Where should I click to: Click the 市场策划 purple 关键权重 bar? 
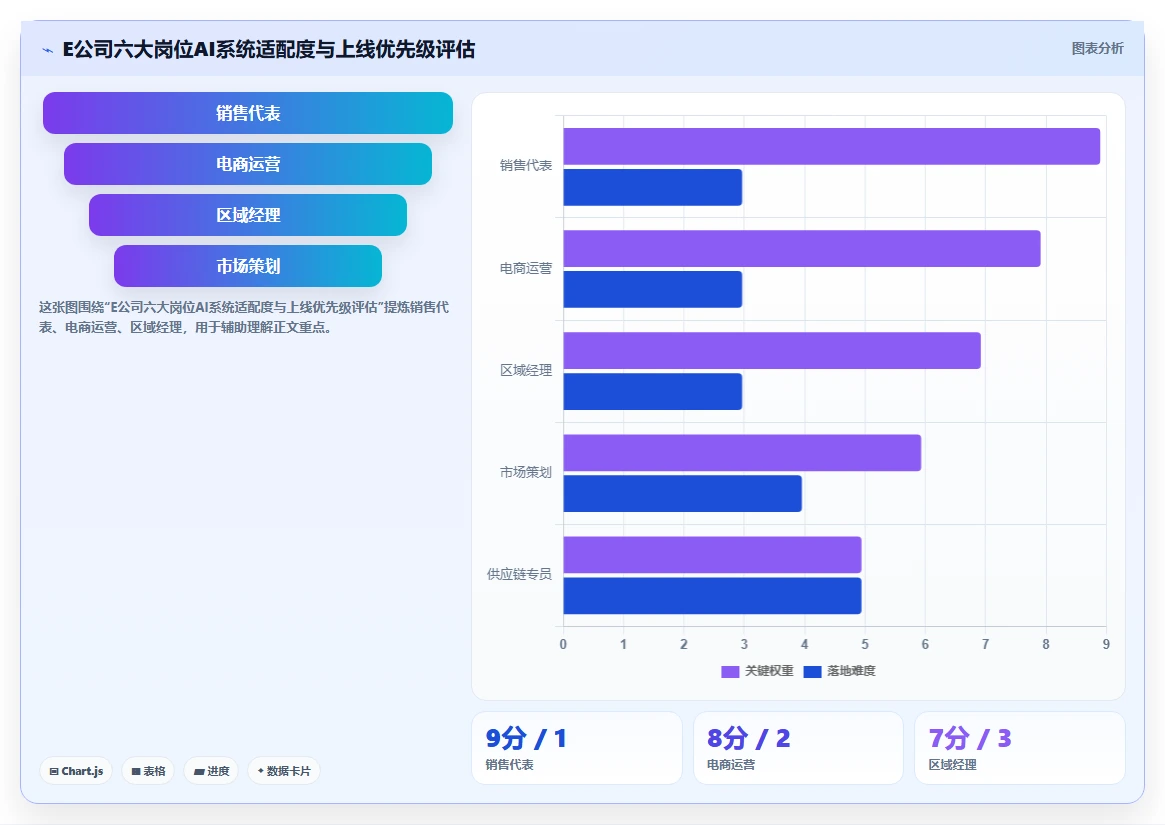point(742,453)
